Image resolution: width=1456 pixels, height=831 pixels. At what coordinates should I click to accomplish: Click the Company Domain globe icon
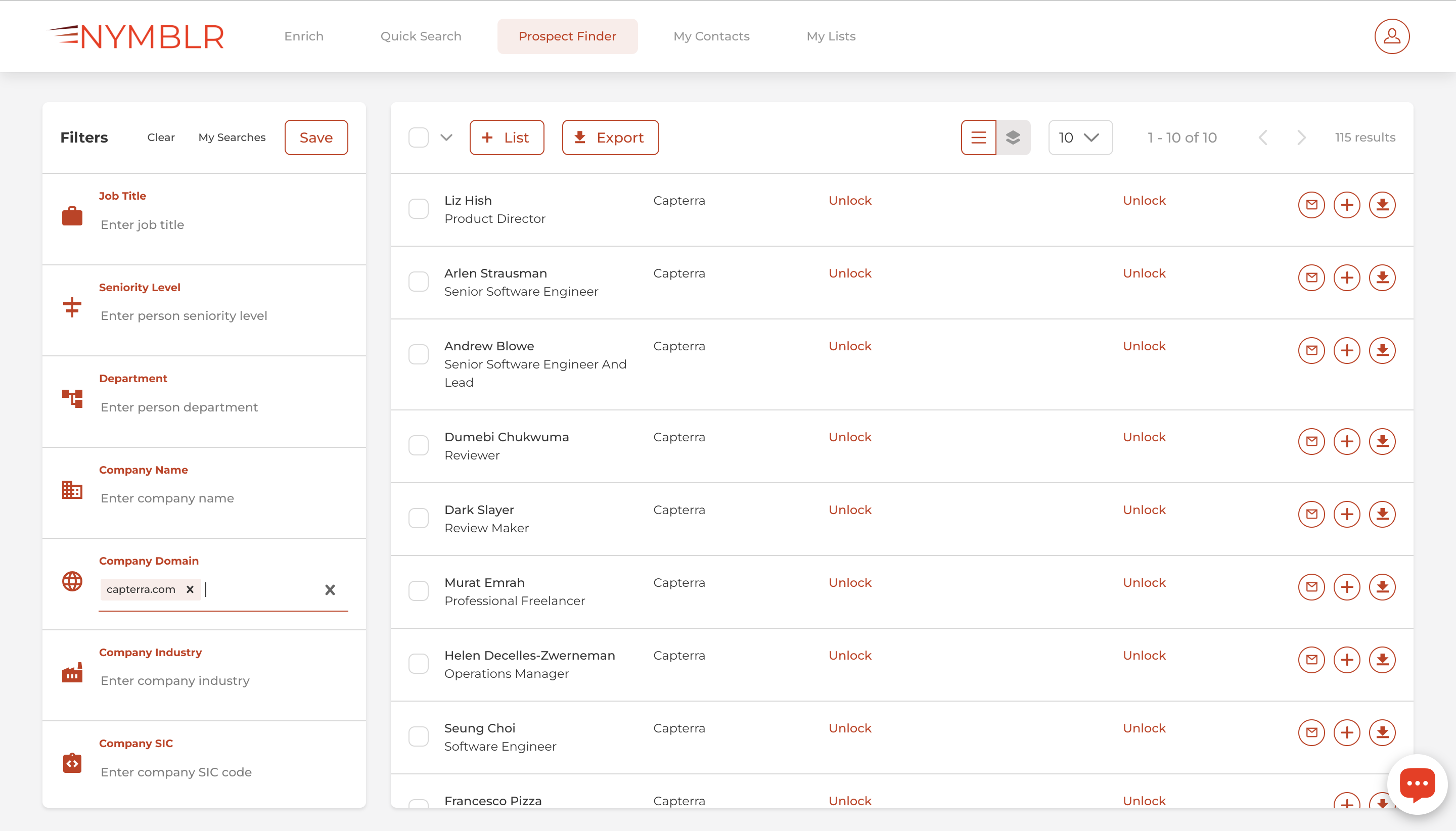click(x=72, y=582)
